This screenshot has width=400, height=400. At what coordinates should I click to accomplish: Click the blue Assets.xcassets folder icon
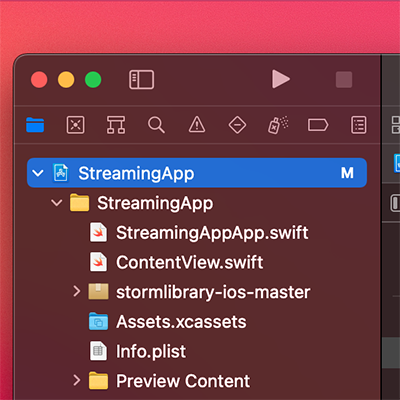(x=98, y=321)
